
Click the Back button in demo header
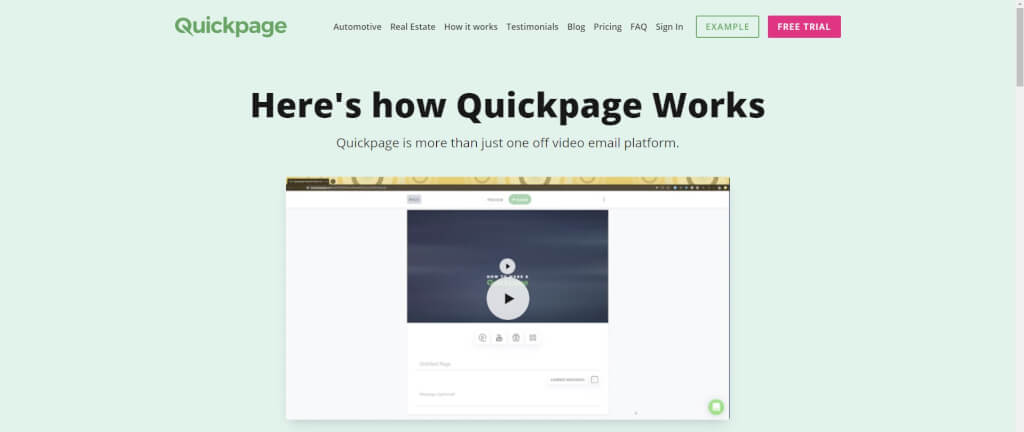point(414,199)
